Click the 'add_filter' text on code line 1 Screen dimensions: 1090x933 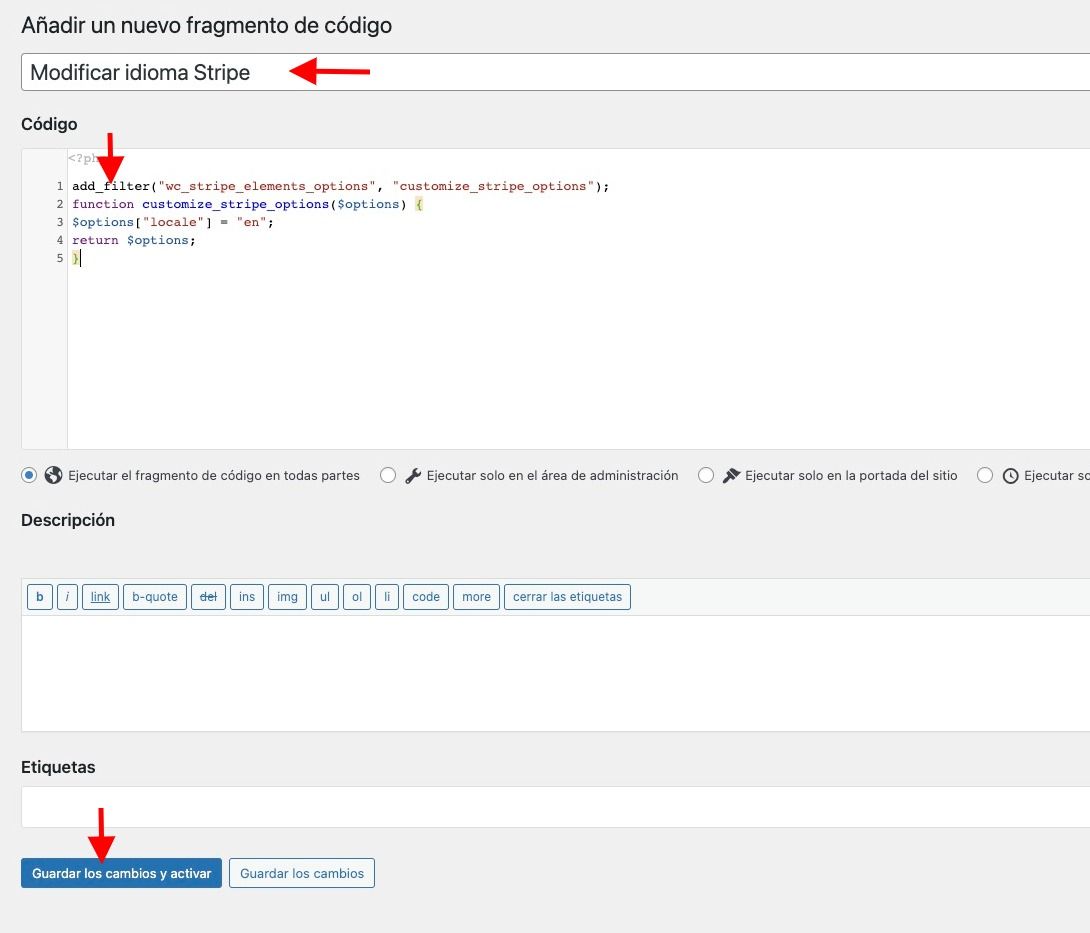pos(111,186)
